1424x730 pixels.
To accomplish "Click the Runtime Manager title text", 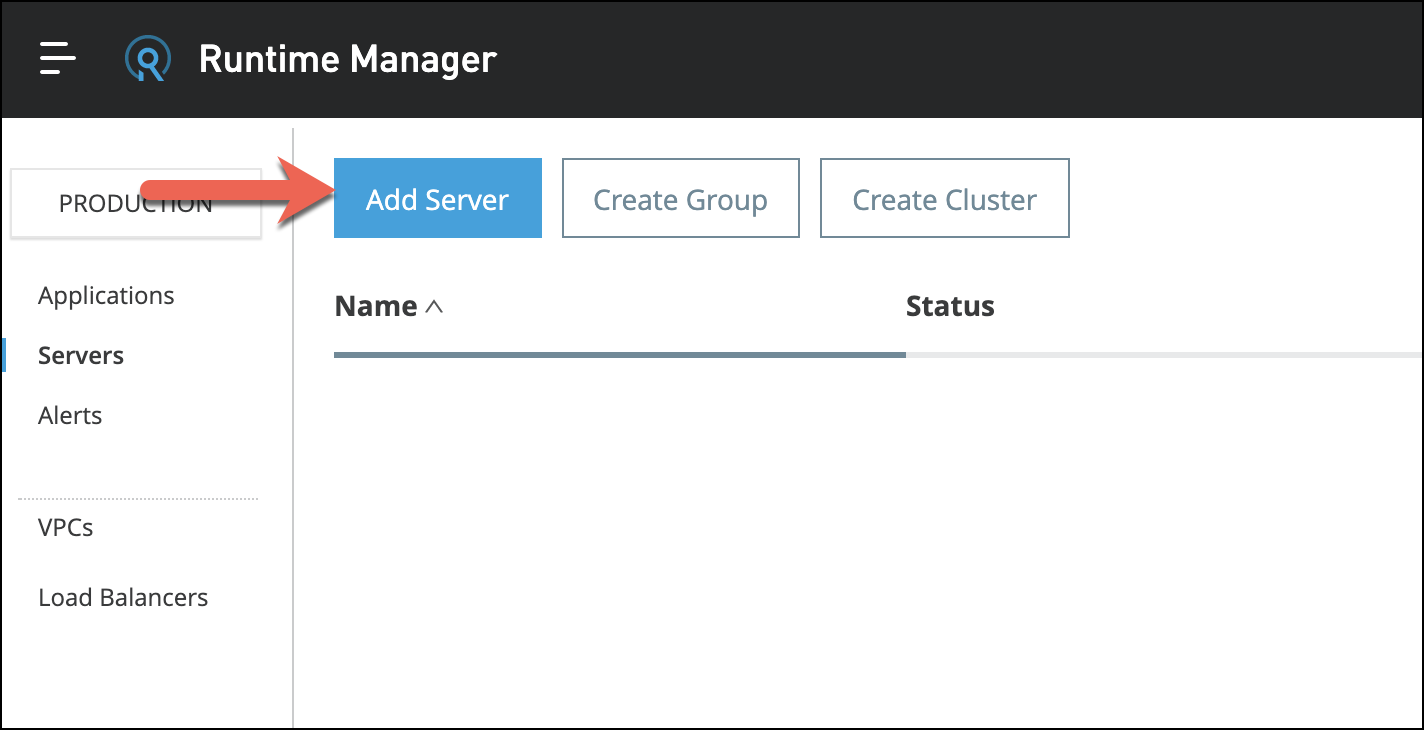I will click(x=348, y=60).
